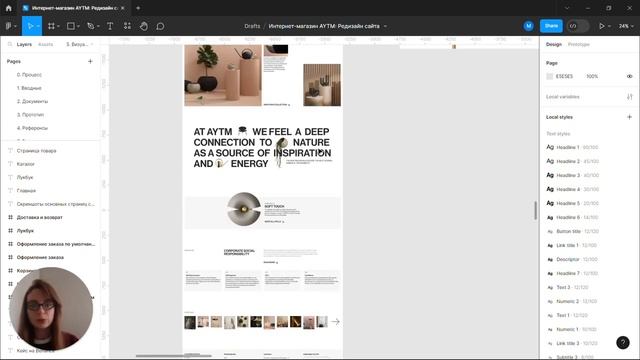
Task: Click the circular Soft Touch lamp image
Action: [x=244, y=209]
